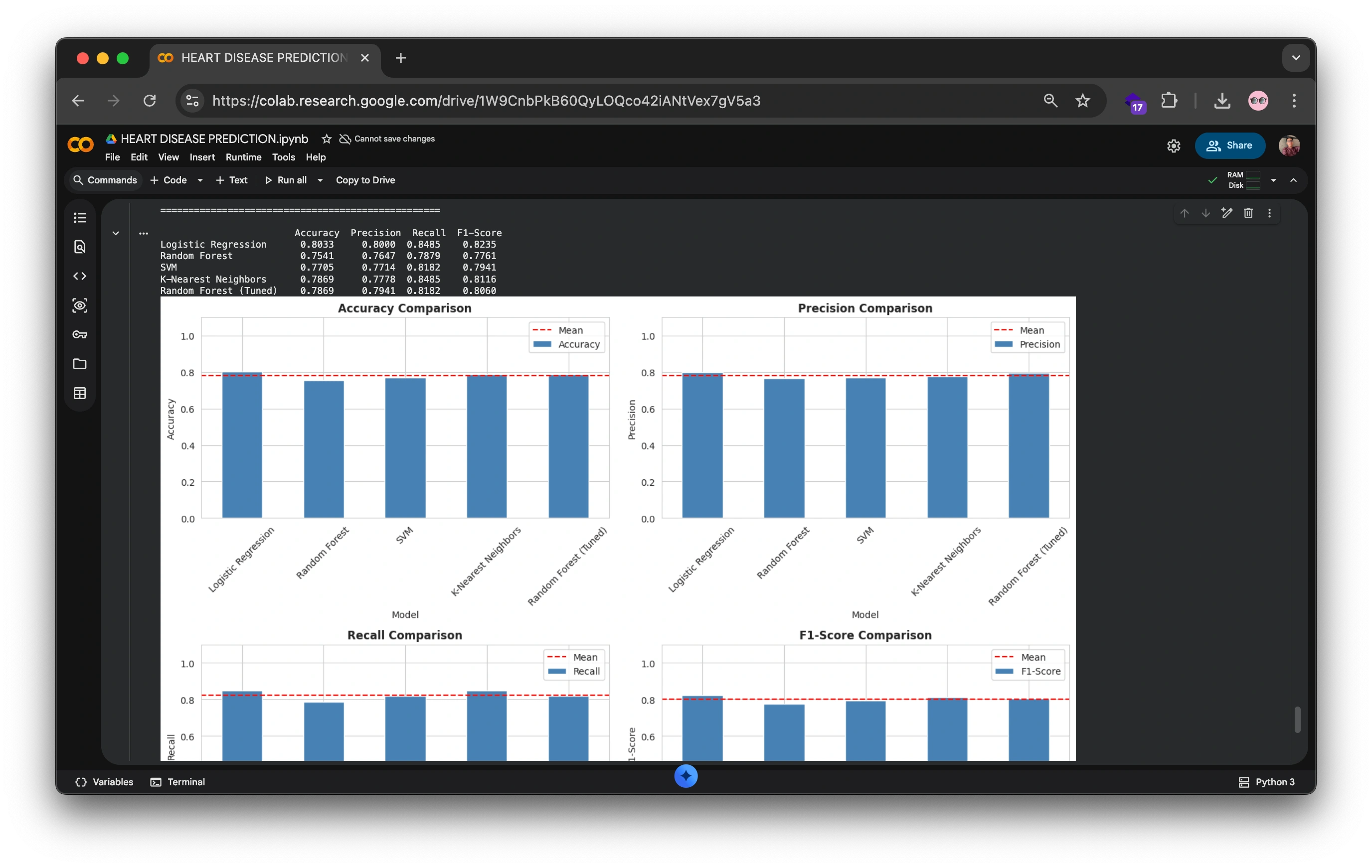Edit cell code with AI sparkle pencil

1227,213
